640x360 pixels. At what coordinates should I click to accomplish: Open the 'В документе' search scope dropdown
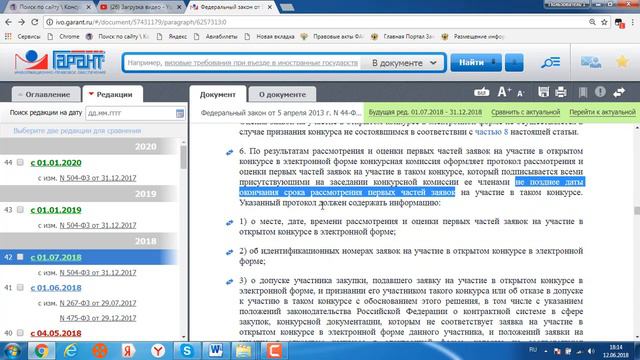tap(404, 63)
